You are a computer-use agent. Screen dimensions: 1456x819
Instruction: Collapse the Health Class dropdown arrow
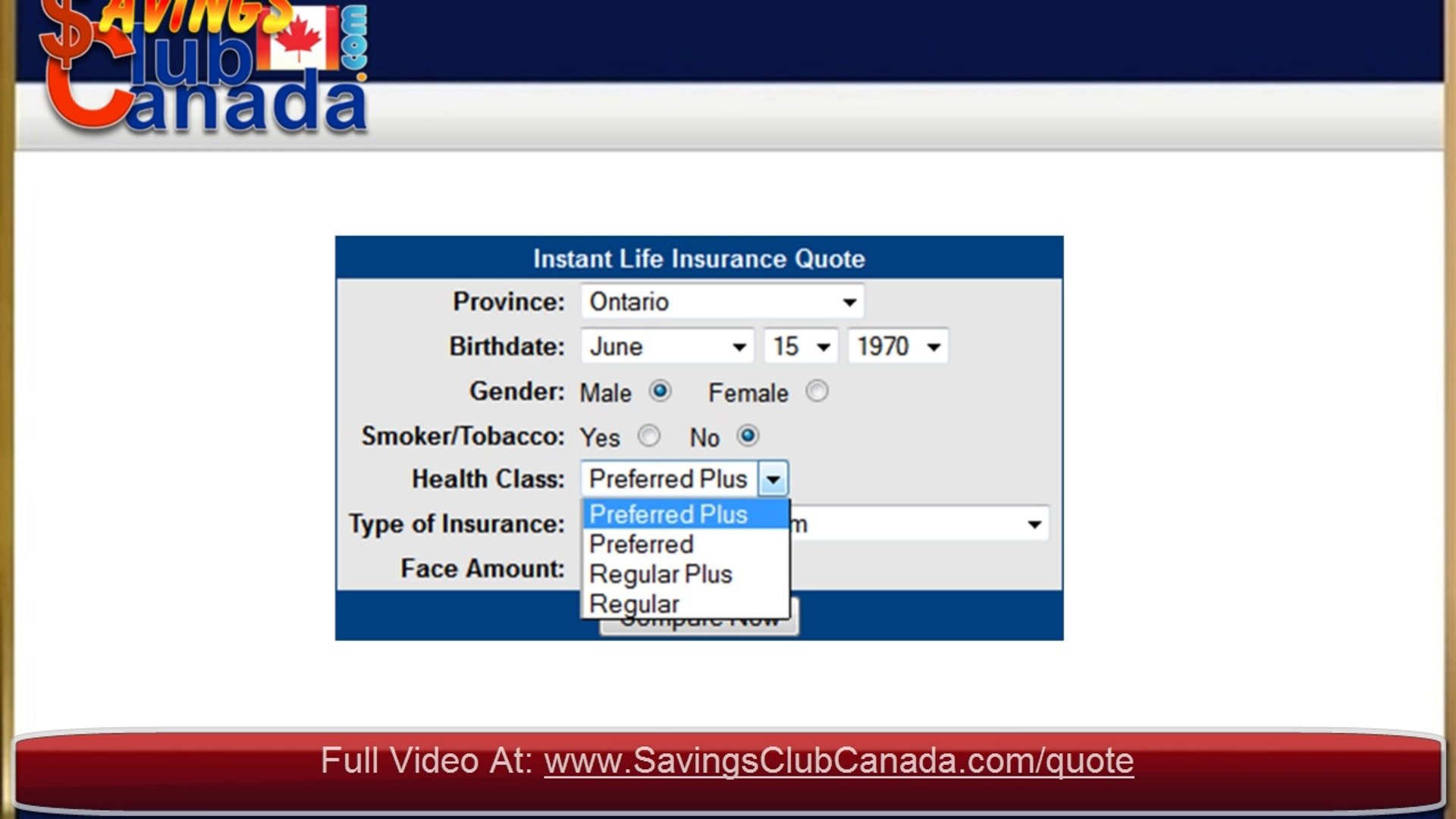(x=773, y=479)
